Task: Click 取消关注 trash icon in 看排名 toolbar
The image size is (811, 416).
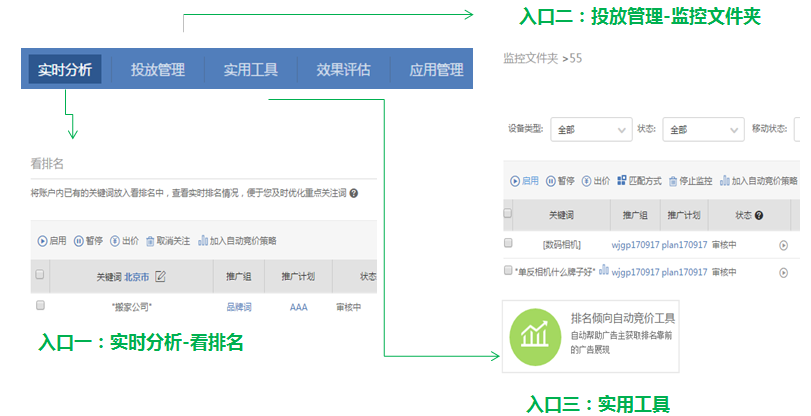Action: [150, 241]
